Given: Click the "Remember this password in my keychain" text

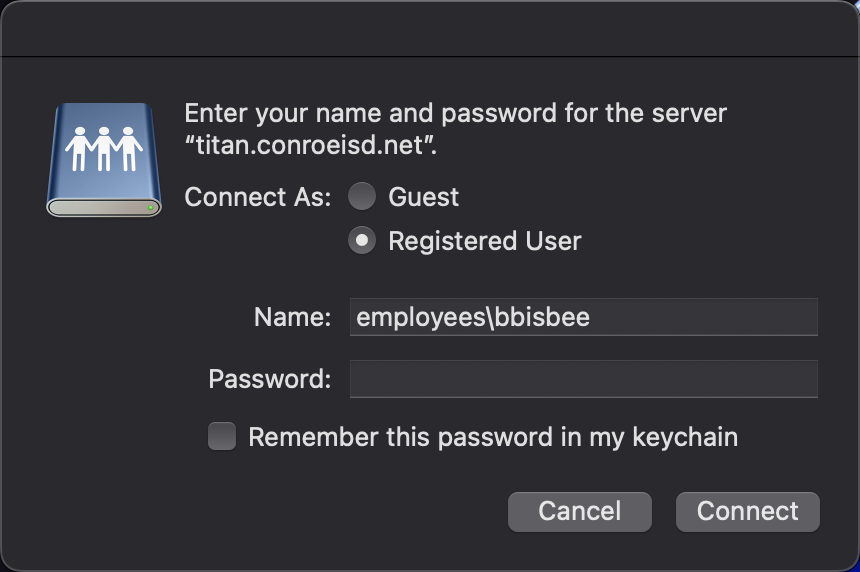Looking at the screenshot, I should (493, 437).
